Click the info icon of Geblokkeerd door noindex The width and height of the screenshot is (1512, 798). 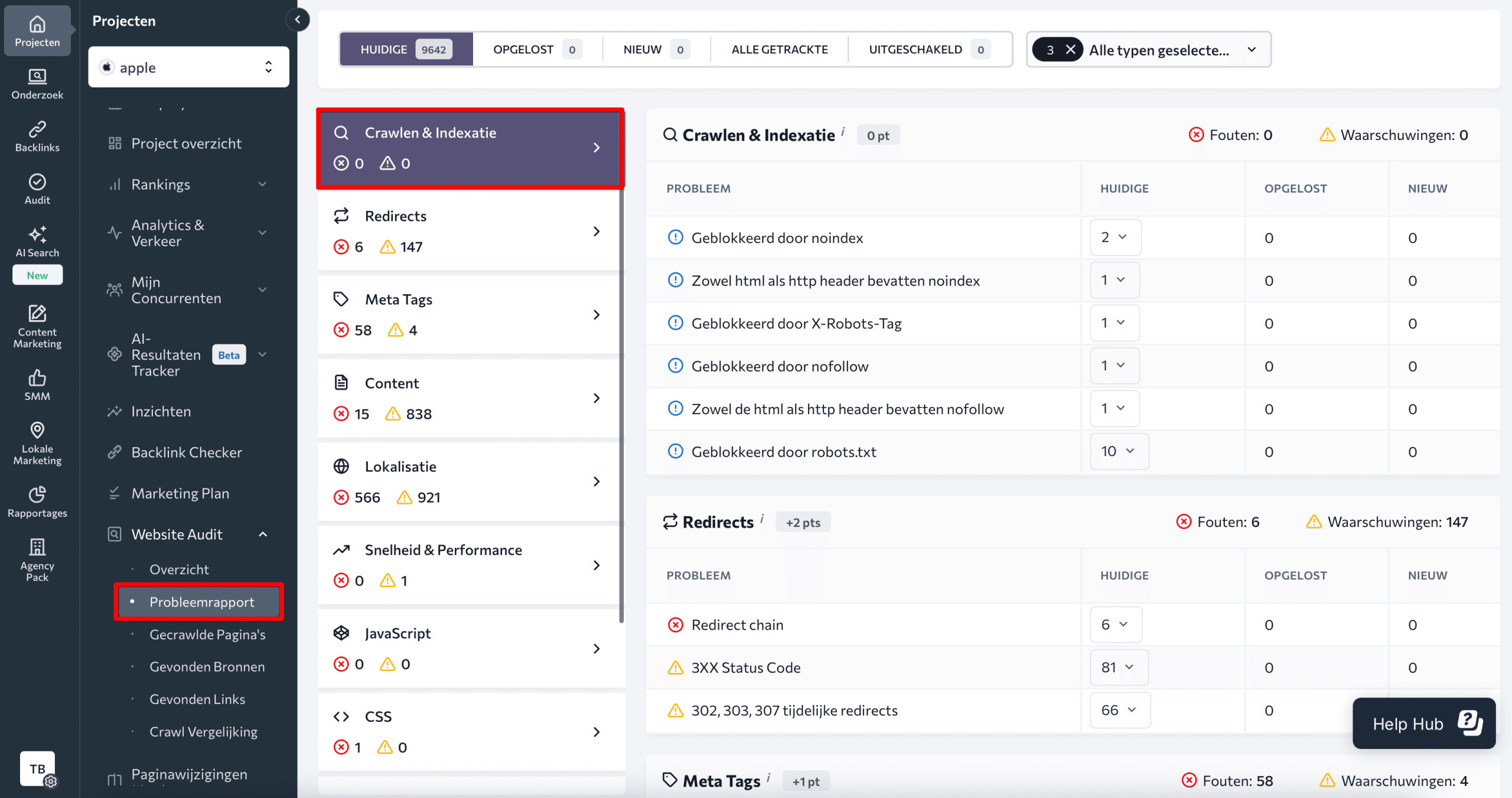pos(675,237)
